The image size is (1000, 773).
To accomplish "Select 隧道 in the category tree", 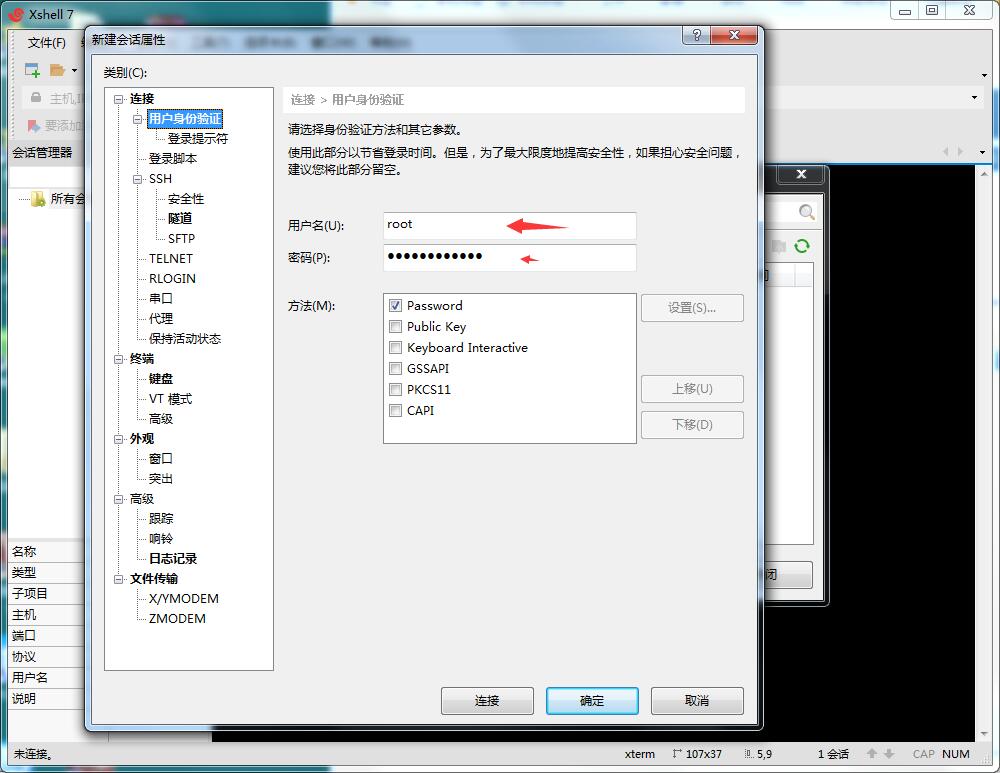I will (180, 219).
